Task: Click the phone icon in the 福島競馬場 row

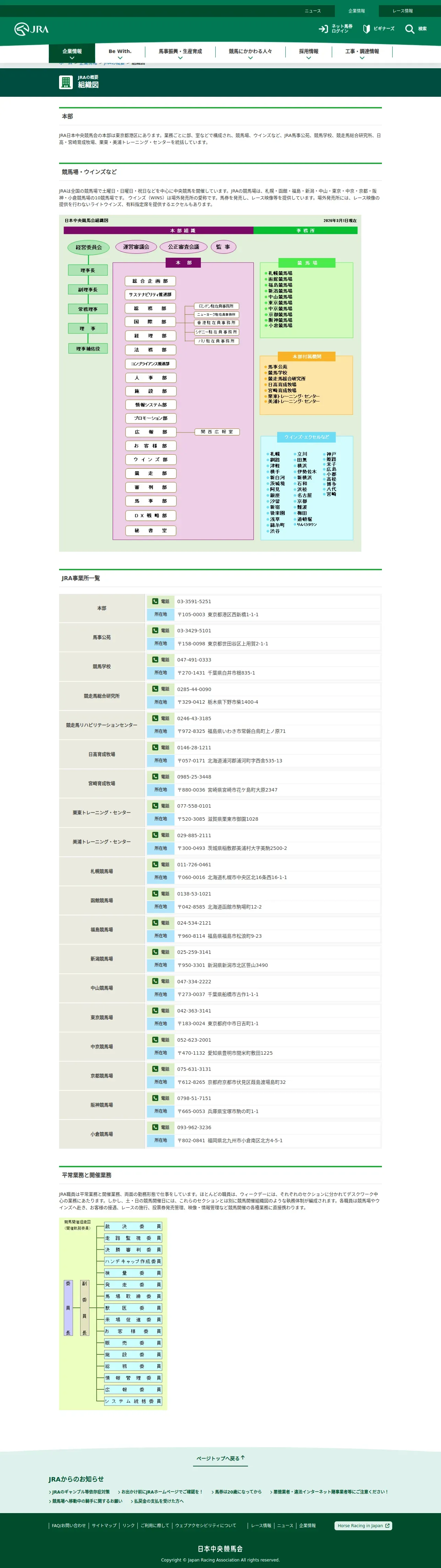Action: coord(155,923)
